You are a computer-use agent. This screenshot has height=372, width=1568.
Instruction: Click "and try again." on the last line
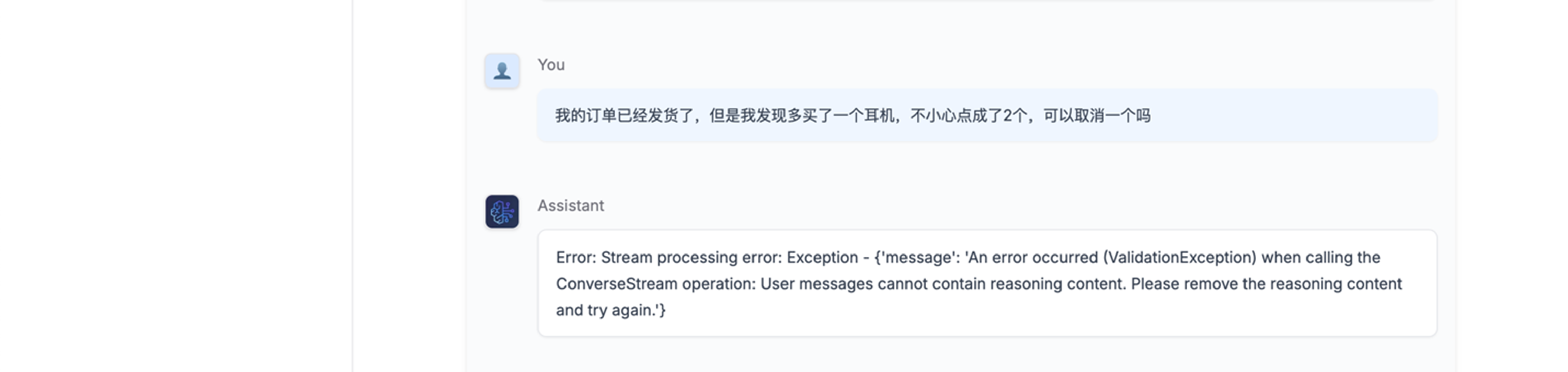point(609,311)
